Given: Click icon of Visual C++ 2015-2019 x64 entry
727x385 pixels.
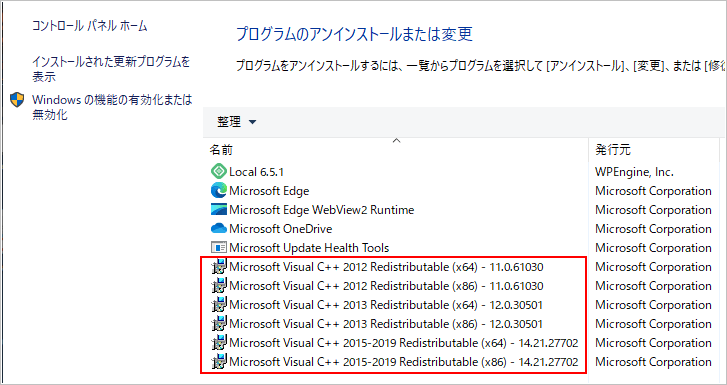Looking at the screenshot, I should coord(218,343).
